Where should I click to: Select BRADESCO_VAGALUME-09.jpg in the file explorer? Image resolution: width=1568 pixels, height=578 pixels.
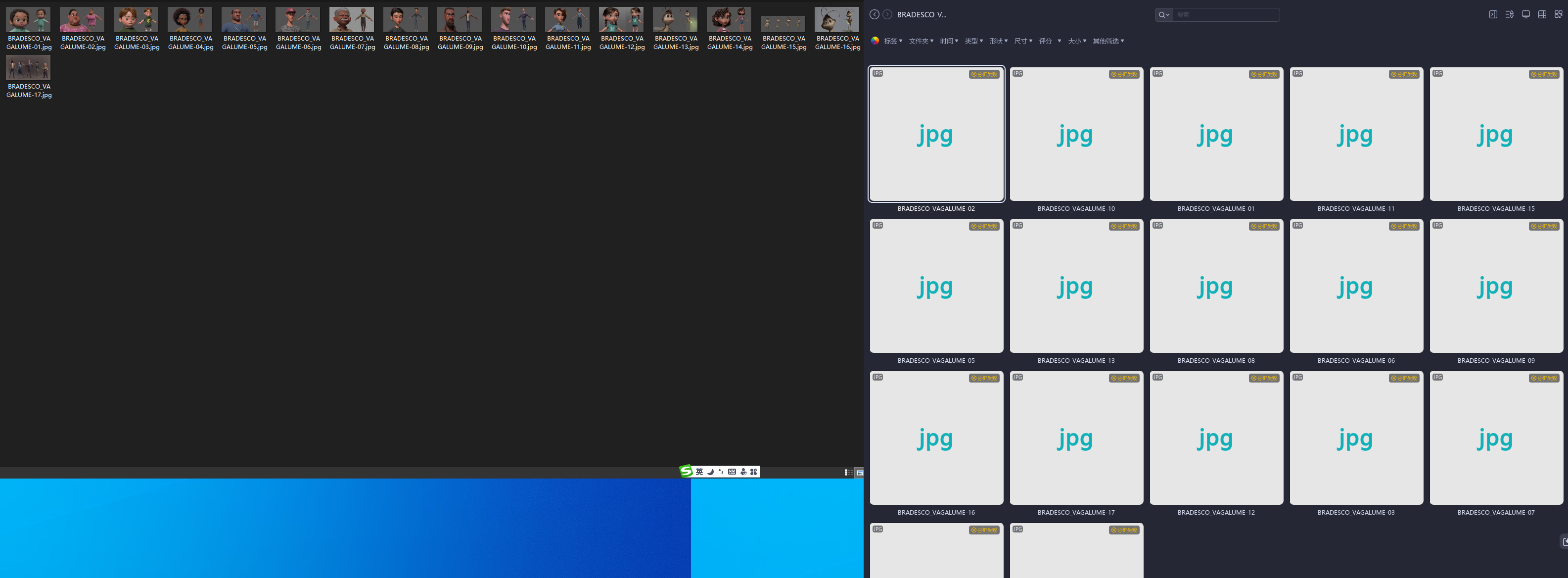pyautogui.click(x=460, y=29)
